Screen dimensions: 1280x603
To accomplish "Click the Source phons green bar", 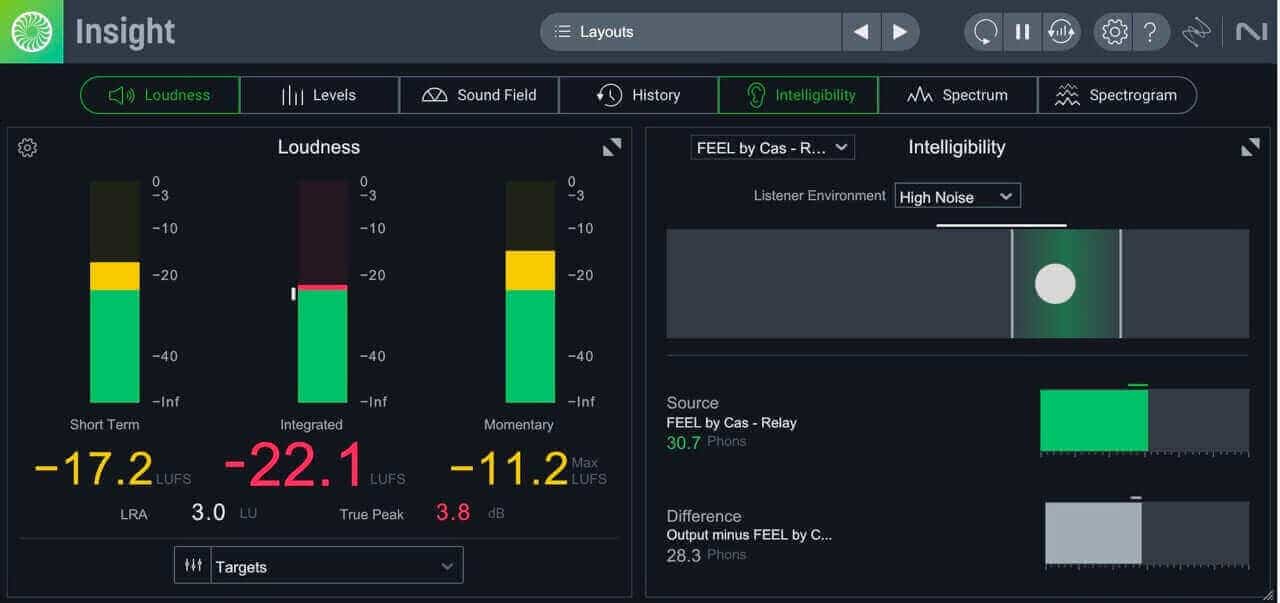I will 1094,420.
